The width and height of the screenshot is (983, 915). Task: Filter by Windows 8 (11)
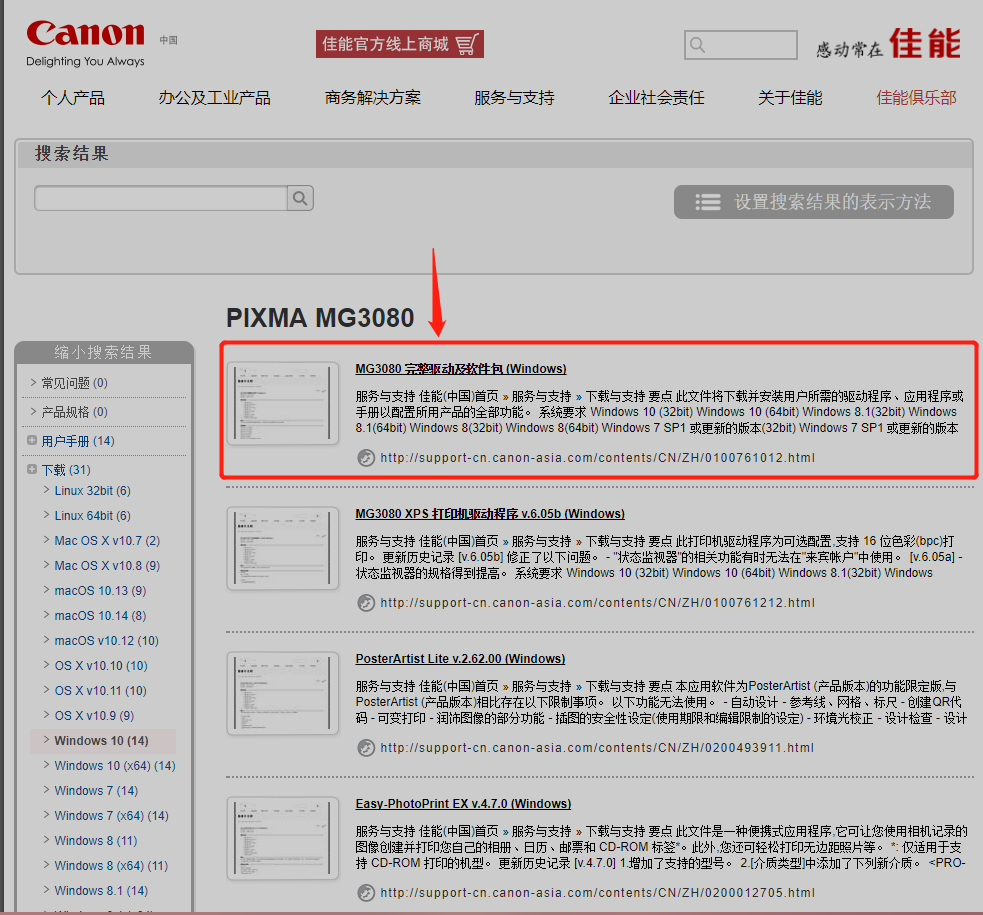coord(96,841)
